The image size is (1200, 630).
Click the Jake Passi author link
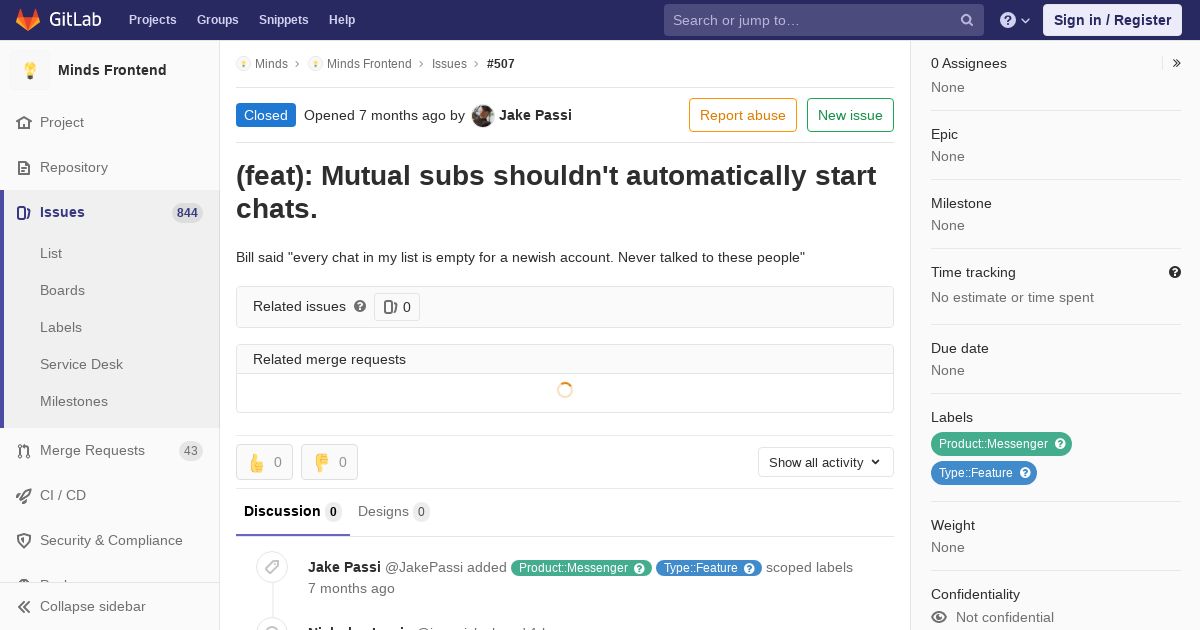coord(535,115)
